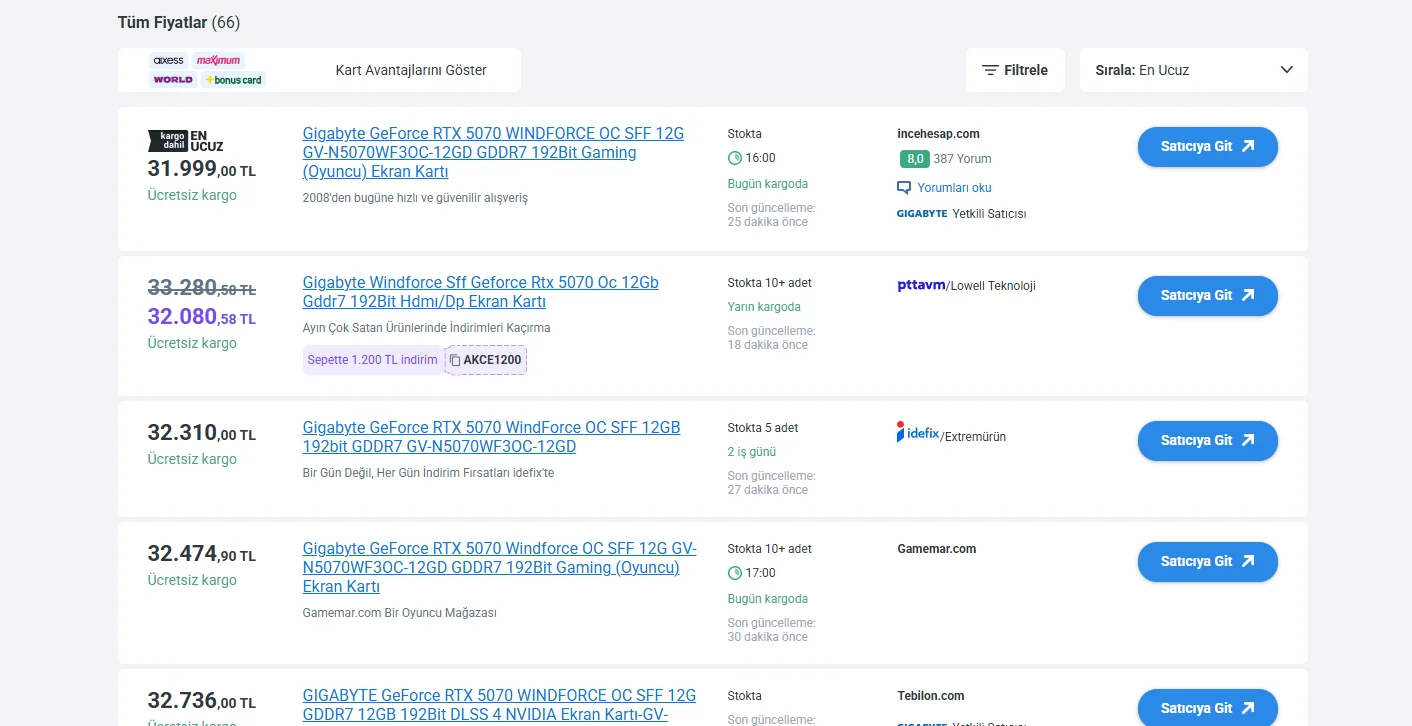Click the 8,0 rating badge for incehesap

pos(914,158)
